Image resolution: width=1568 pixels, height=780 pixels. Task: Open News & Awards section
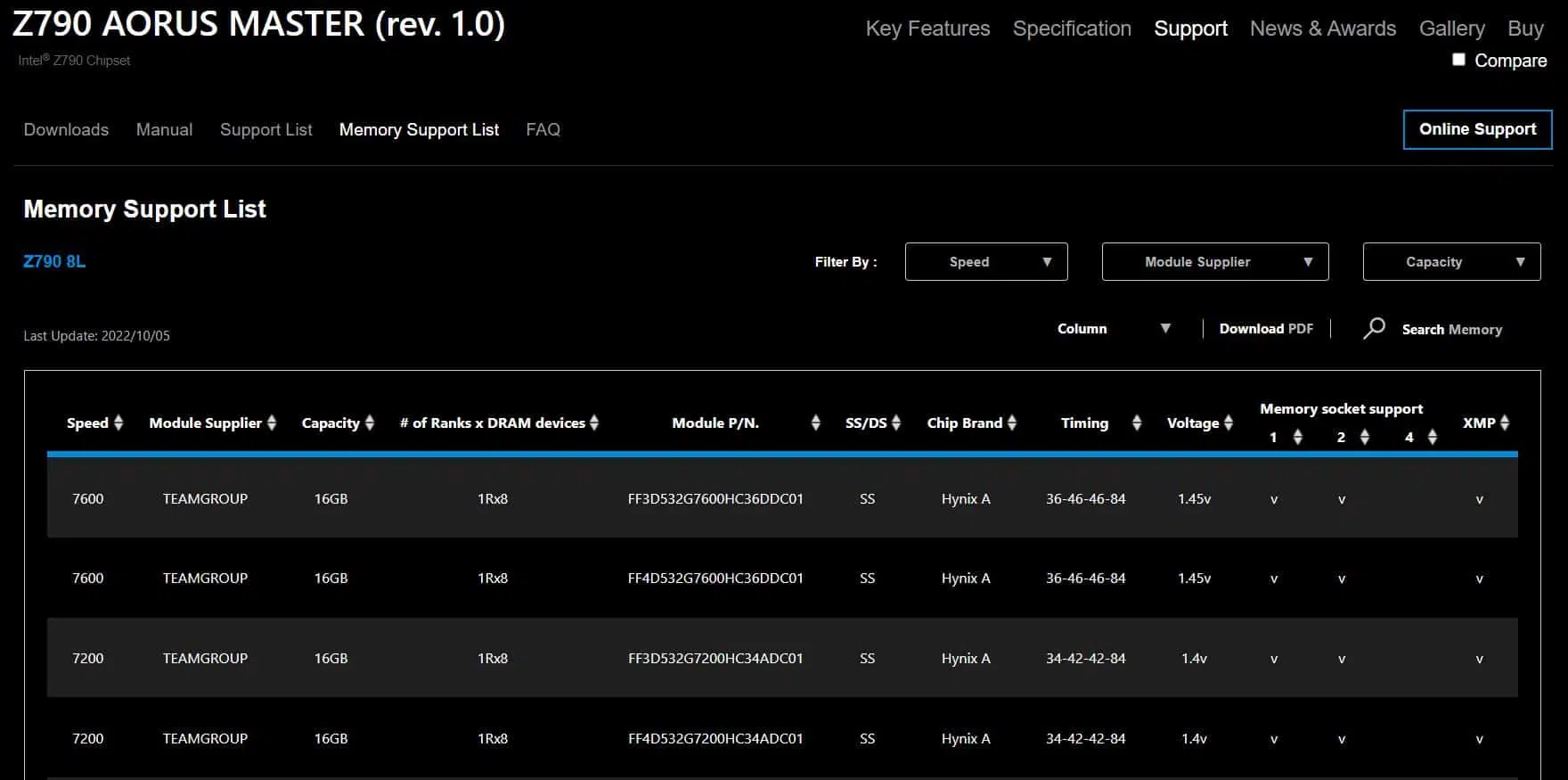point(1323,29)
